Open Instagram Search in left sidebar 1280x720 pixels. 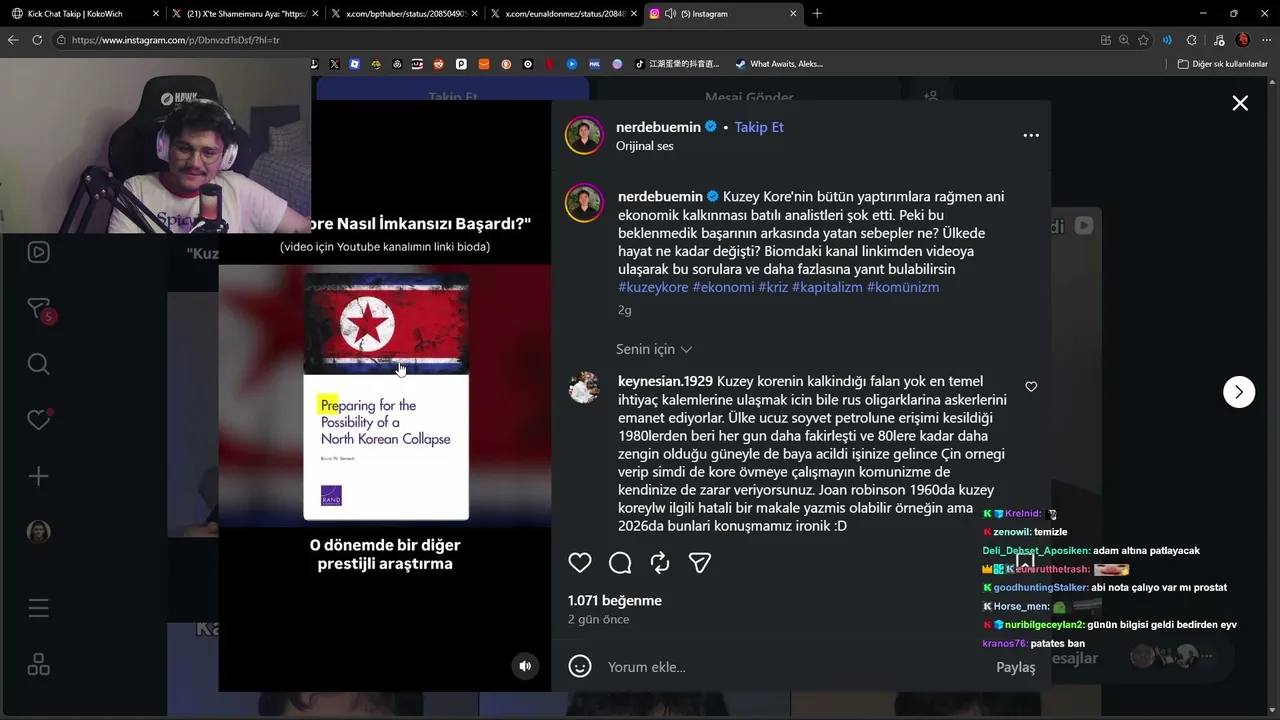click(x=38, y=364)
